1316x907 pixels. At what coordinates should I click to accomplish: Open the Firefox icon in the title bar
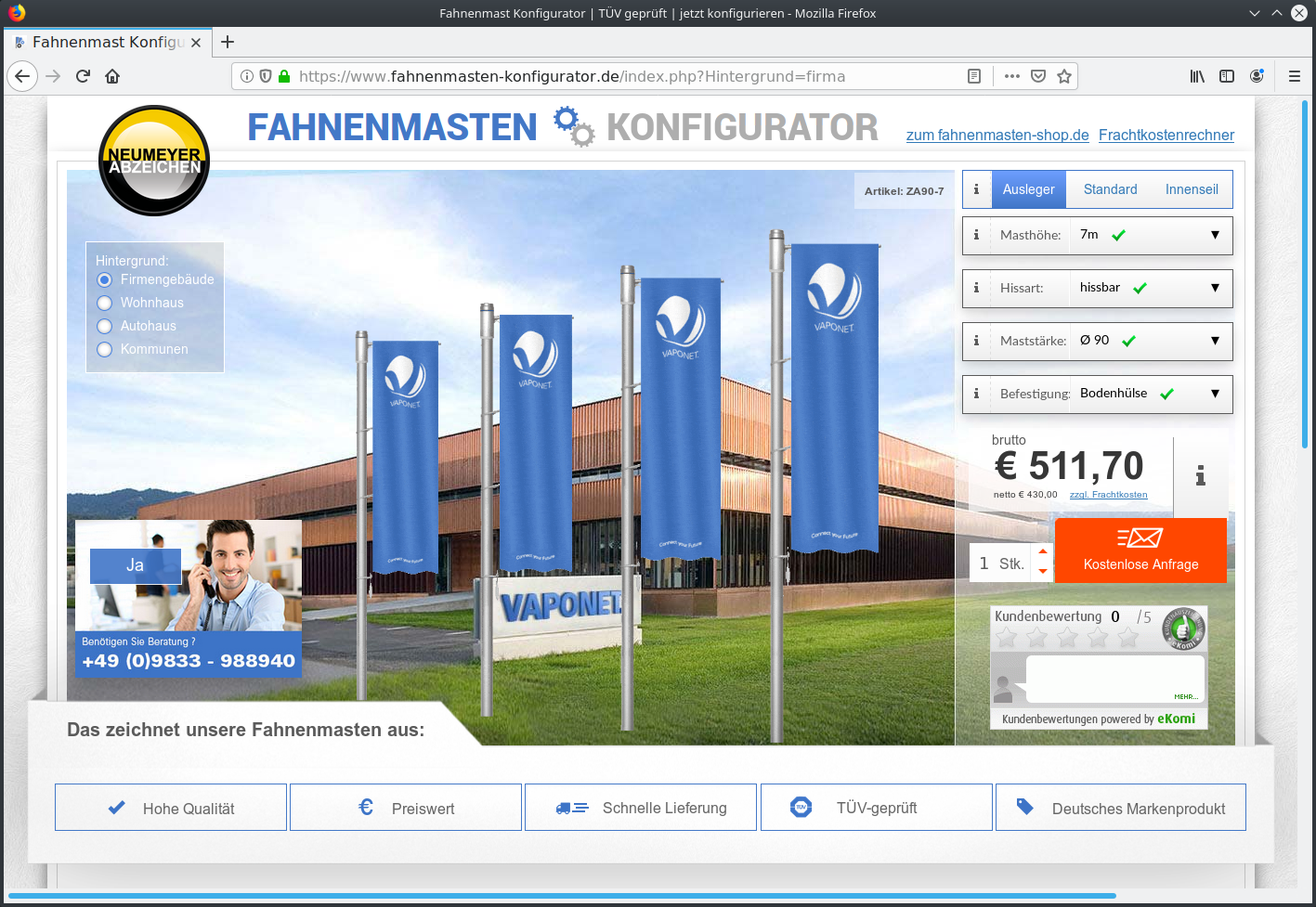coord(17,13)
